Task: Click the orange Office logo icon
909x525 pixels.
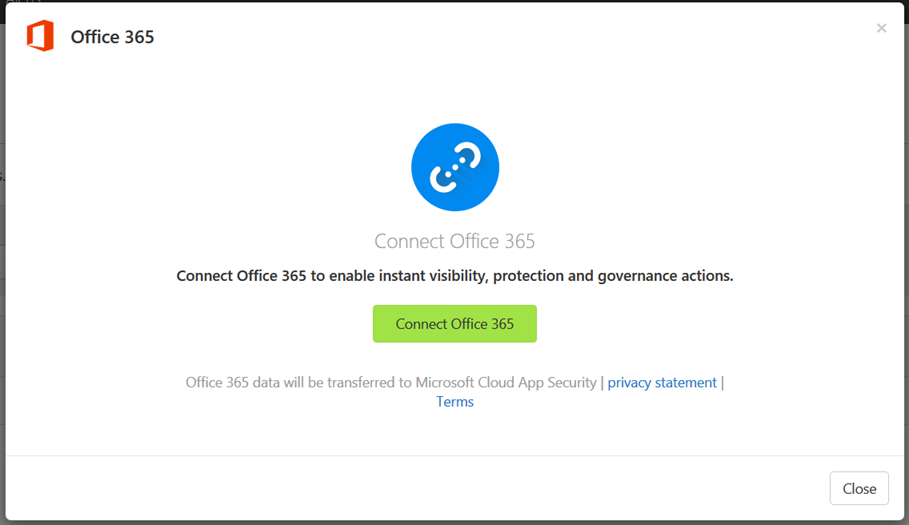Action: [x=40, y=36]
